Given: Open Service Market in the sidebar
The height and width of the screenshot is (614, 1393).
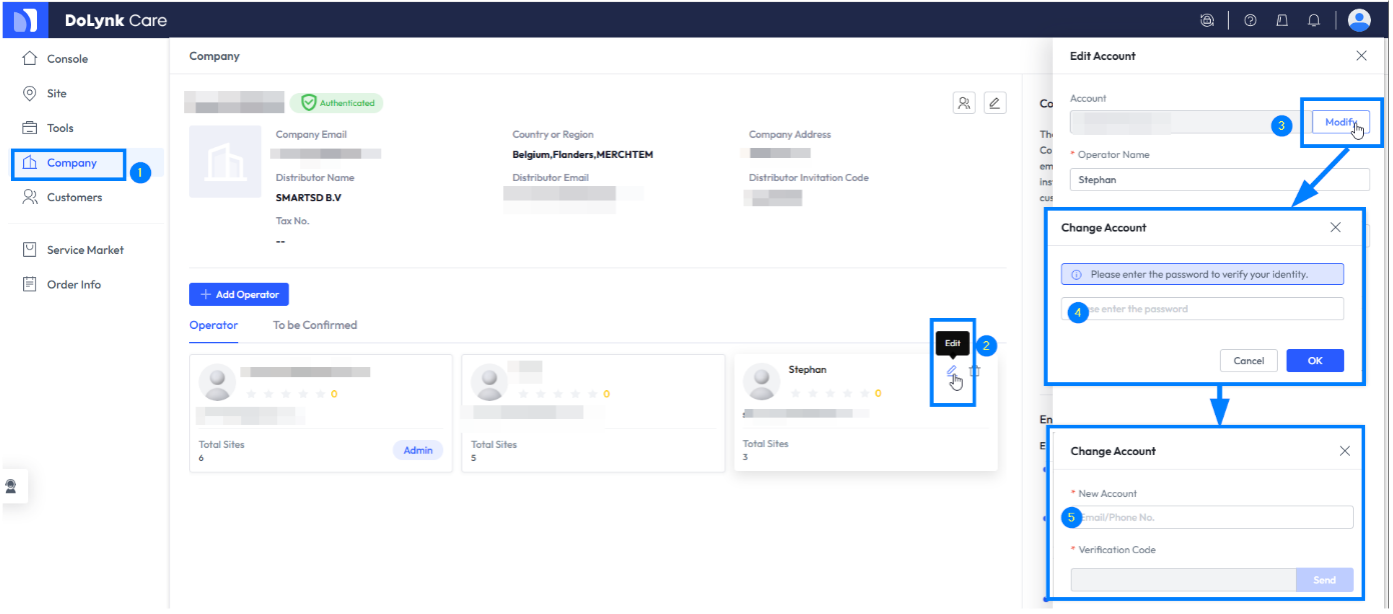Looking at the screenshot, I should [85, 250].
